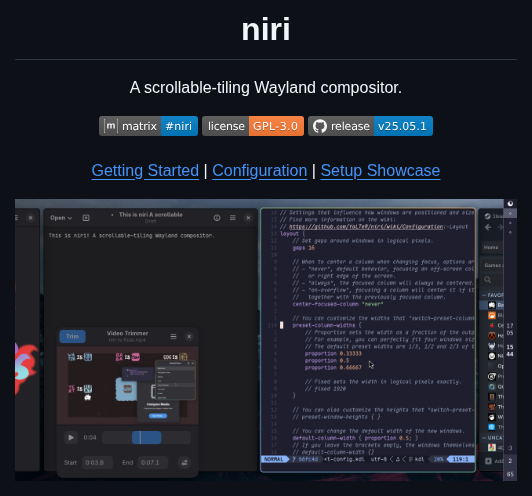Screen dimensions: 532x496
Task: Open the Video Trimmer hamburger menu
Action: [x=173, y=336]
